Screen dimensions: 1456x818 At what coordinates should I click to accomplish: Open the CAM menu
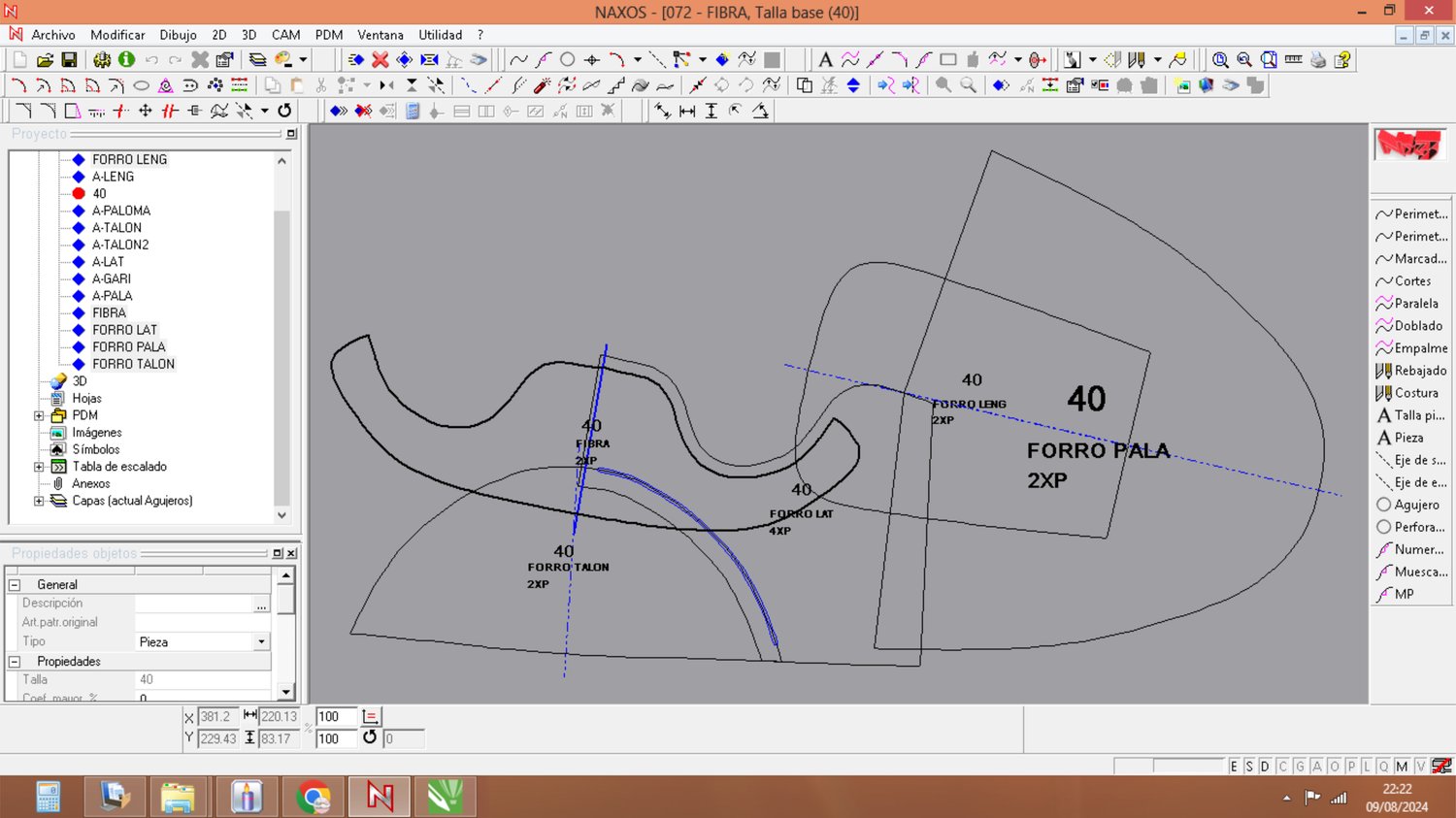(x=285, y=35)
